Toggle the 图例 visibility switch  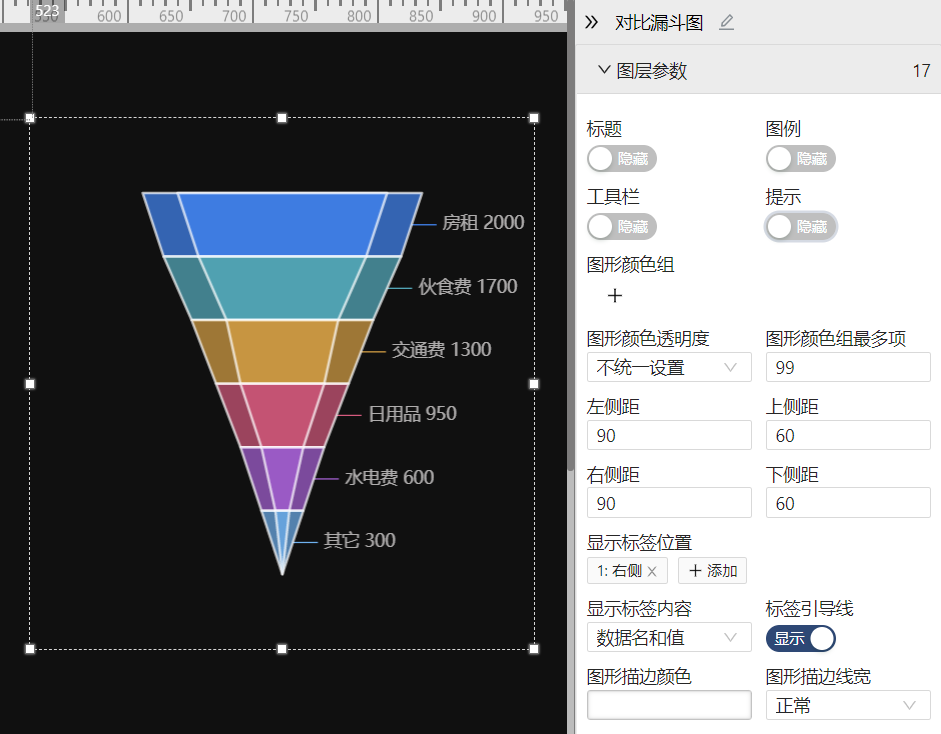(800, 159)
